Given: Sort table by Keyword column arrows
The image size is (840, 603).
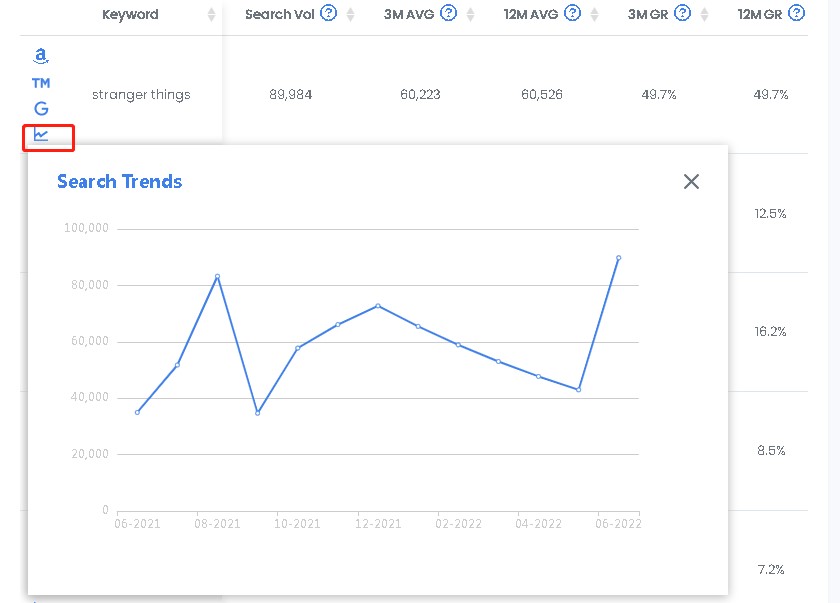Looking at the screenshot, I should point(211,14).
